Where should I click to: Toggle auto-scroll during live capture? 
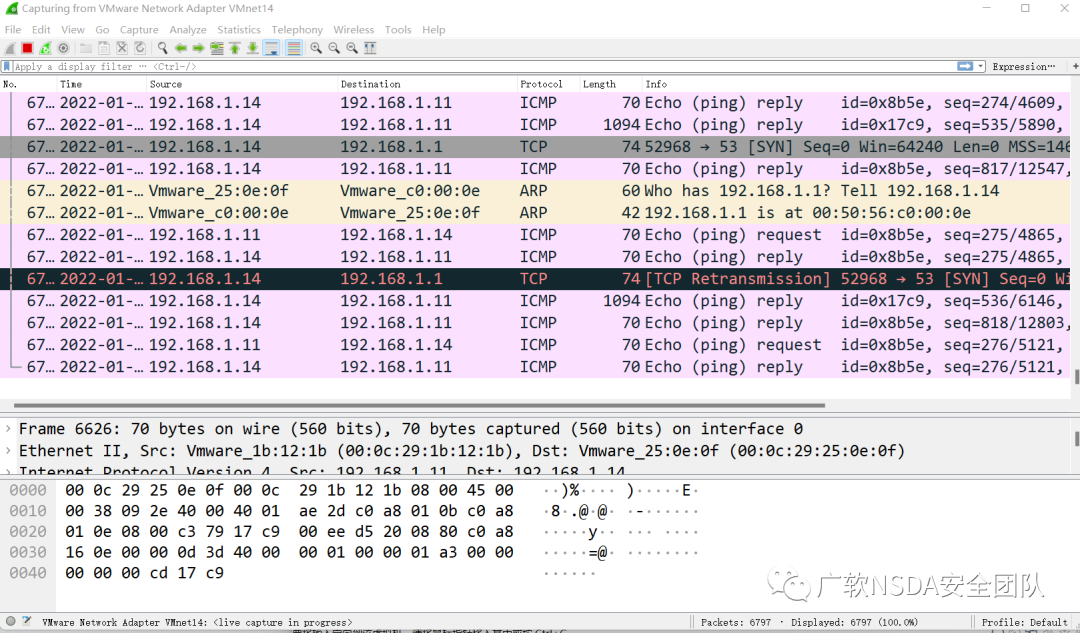tap(271, 48)
